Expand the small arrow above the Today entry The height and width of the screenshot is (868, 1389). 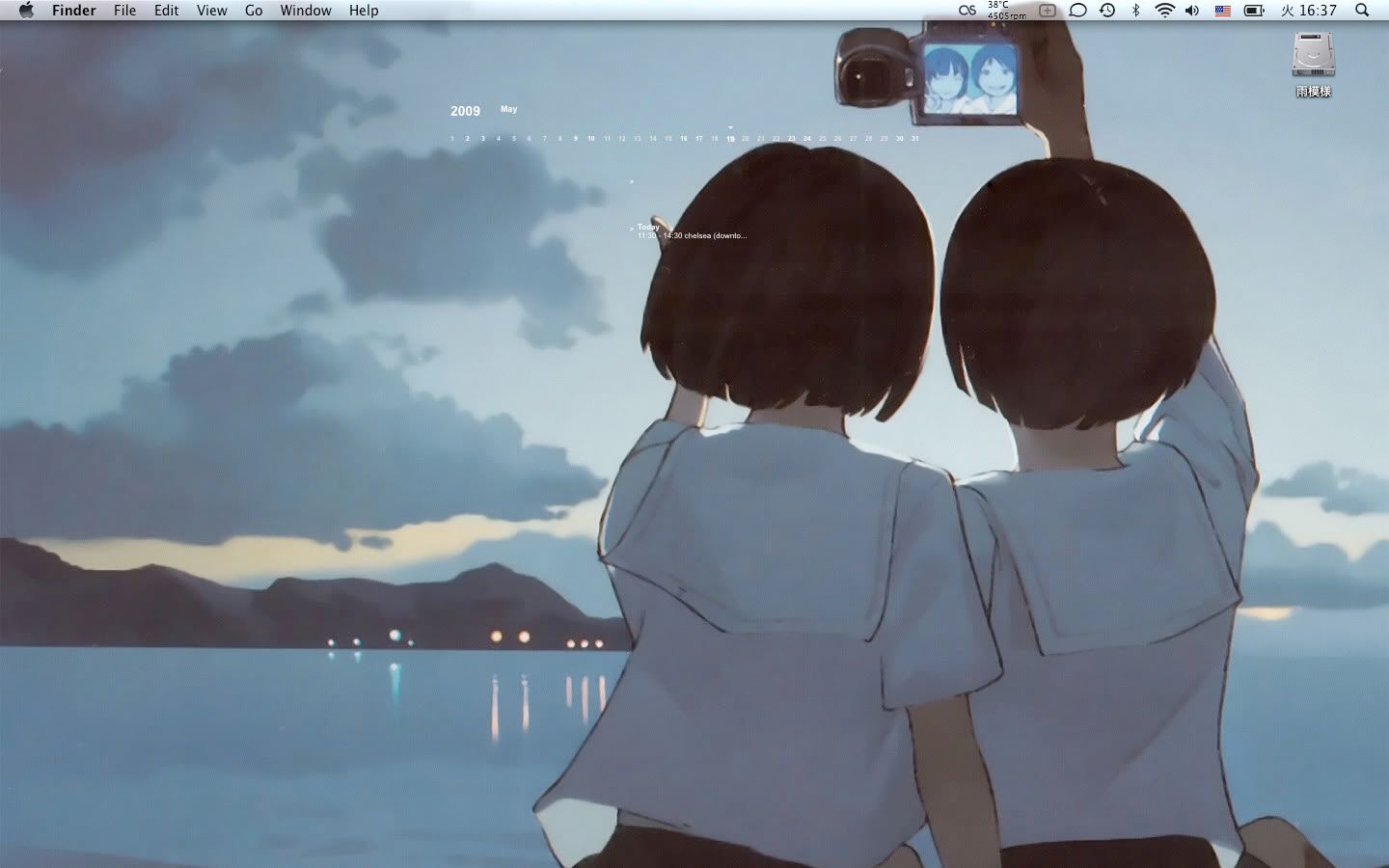[x=632, y=181]
